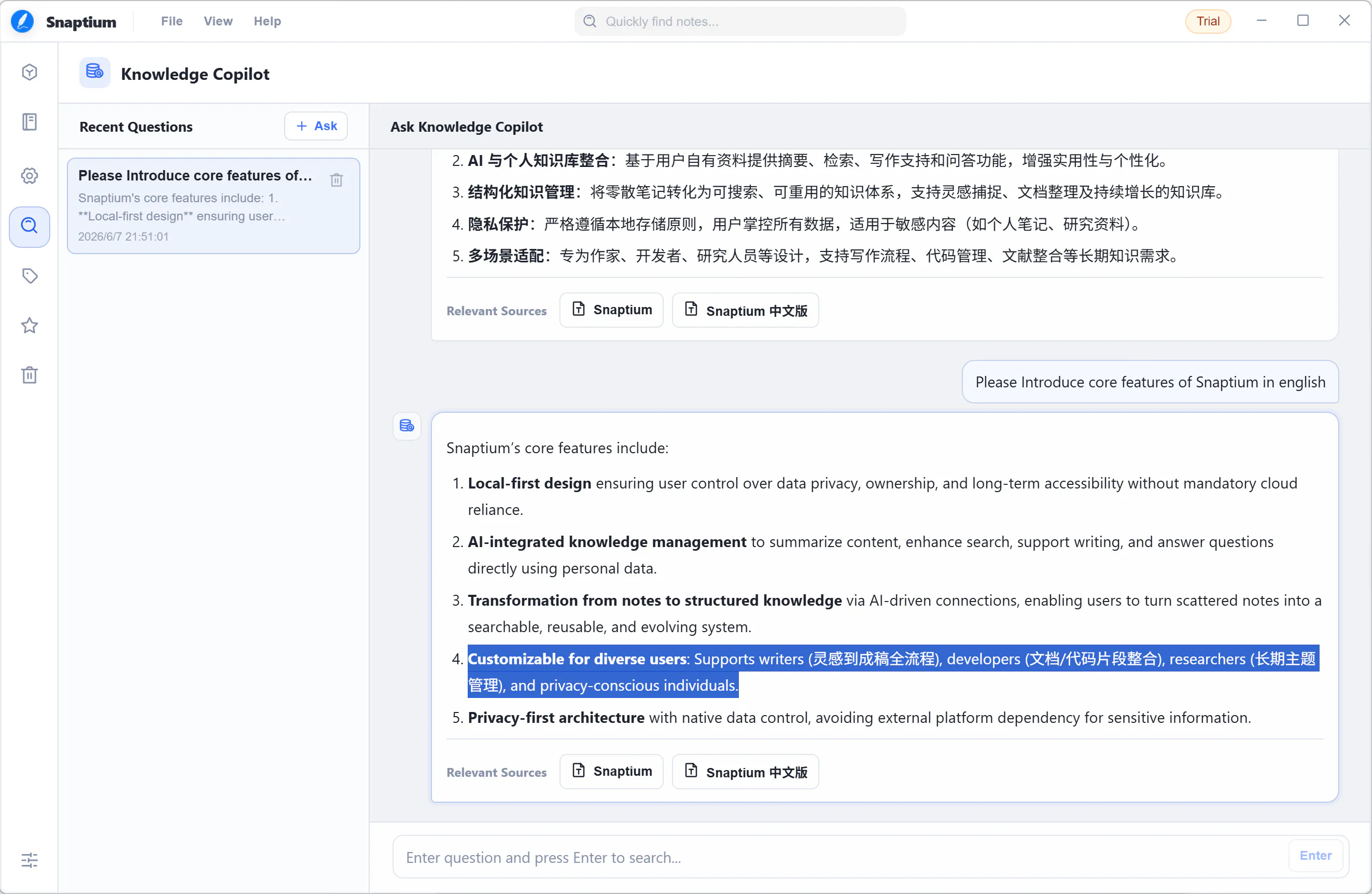Image resolution: width=1372 pixels, height=894 pixels.
Task: Click the Enter submit button
Action: (1315, 856)
